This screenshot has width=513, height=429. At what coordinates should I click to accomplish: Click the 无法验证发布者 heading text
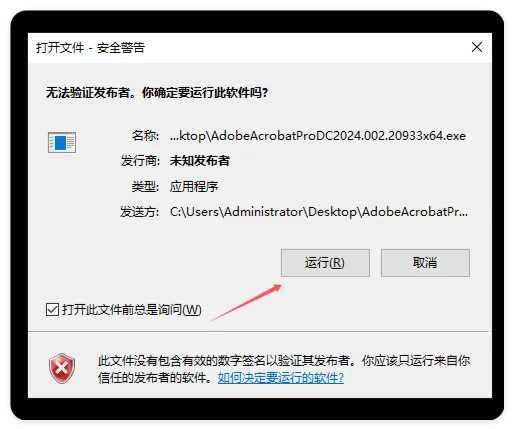(157, 92)
